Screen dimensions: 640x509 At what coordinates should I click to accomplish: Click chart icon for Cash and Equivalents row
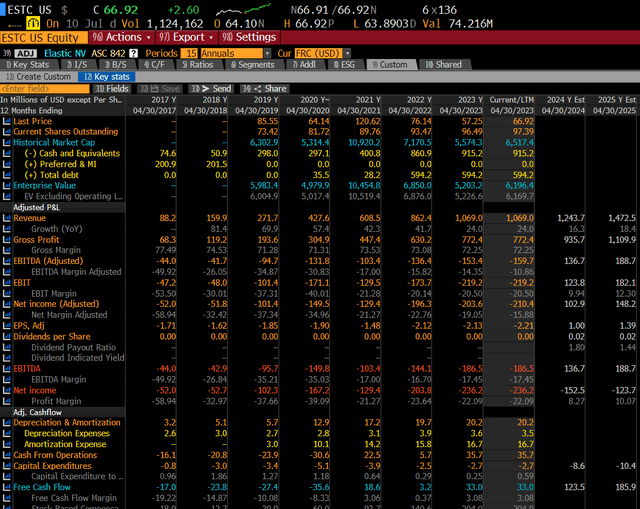(6, 153)
